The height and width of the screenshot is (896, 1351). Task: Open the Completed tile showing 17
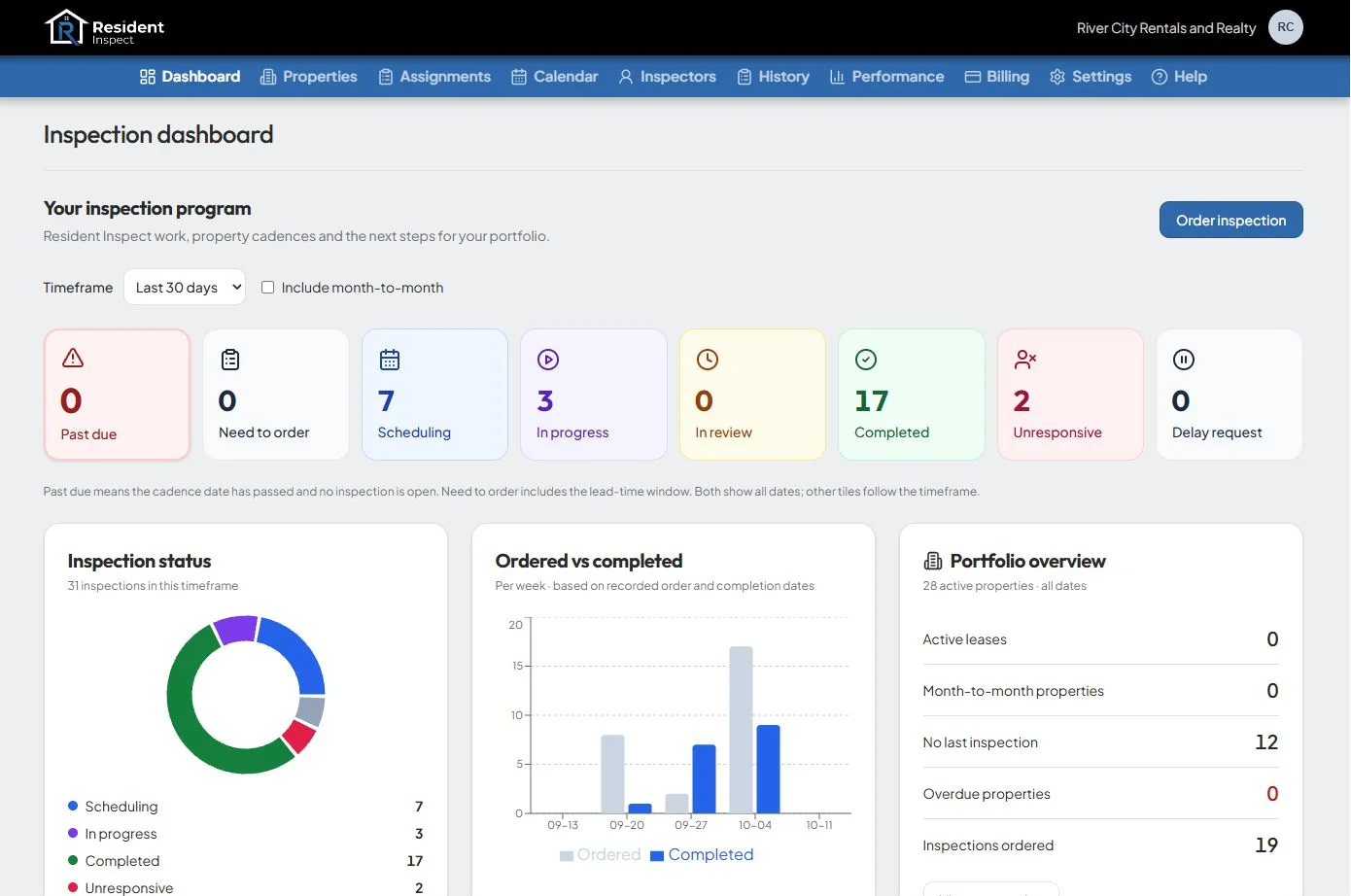[x=911, y=395]
